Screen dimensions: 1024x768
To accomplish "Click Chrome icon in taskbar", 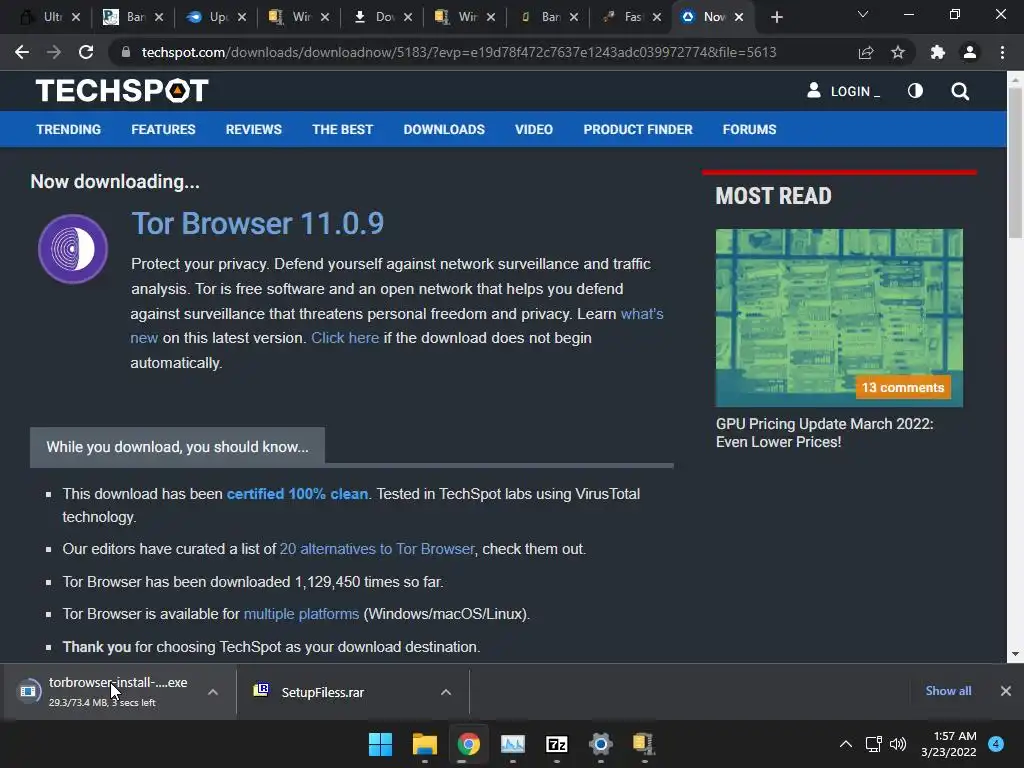I will [x=468, y=744].
